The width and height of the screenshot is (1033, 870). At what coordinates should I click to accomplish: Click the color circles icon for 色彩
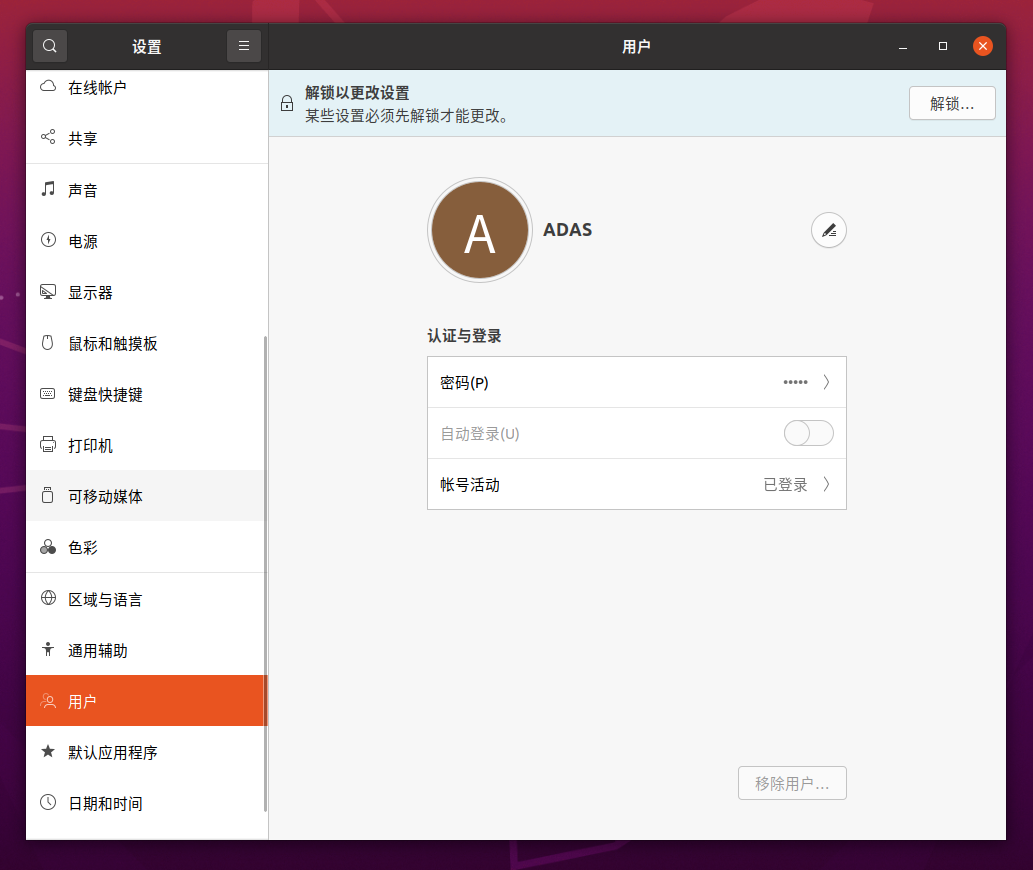pos(48,547)
